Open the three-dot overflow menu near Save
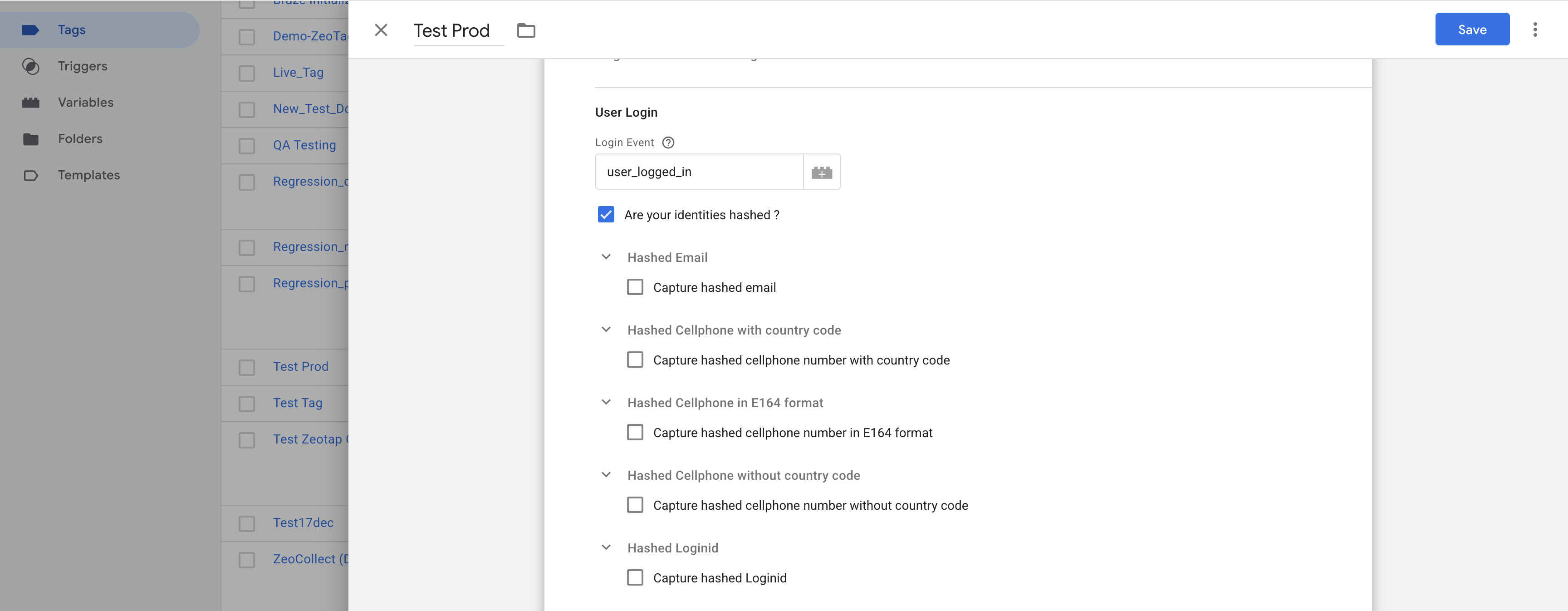Image resolution: width=1568 pixels, height=611 pixels. (x=1535, y=29)
